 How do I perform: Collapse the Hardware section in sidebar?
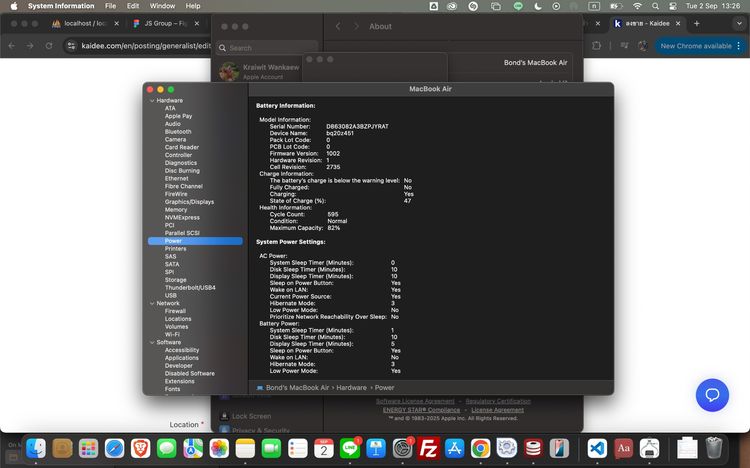[152, 101]
